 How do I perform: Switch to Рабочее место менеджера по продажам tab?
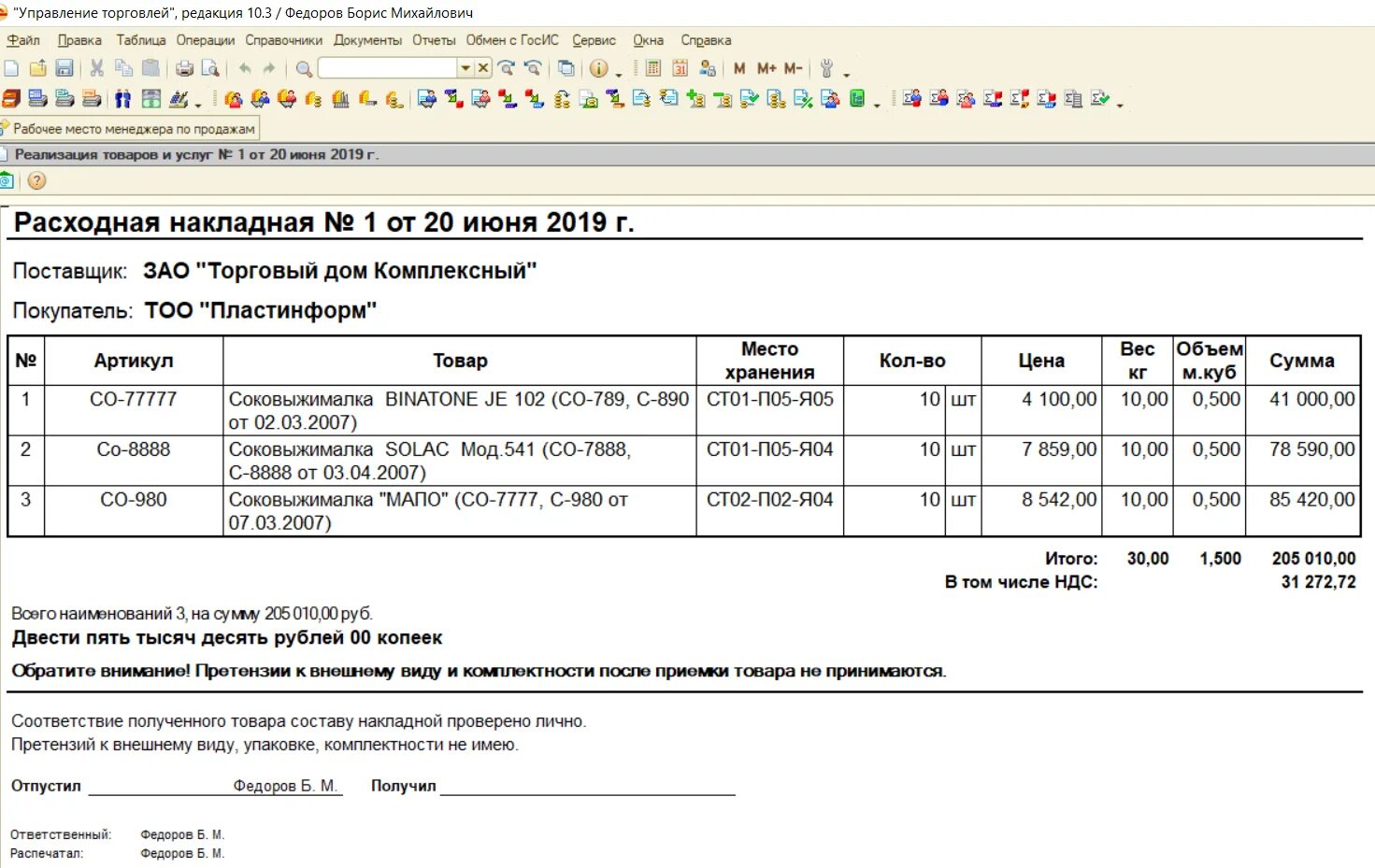129,129
